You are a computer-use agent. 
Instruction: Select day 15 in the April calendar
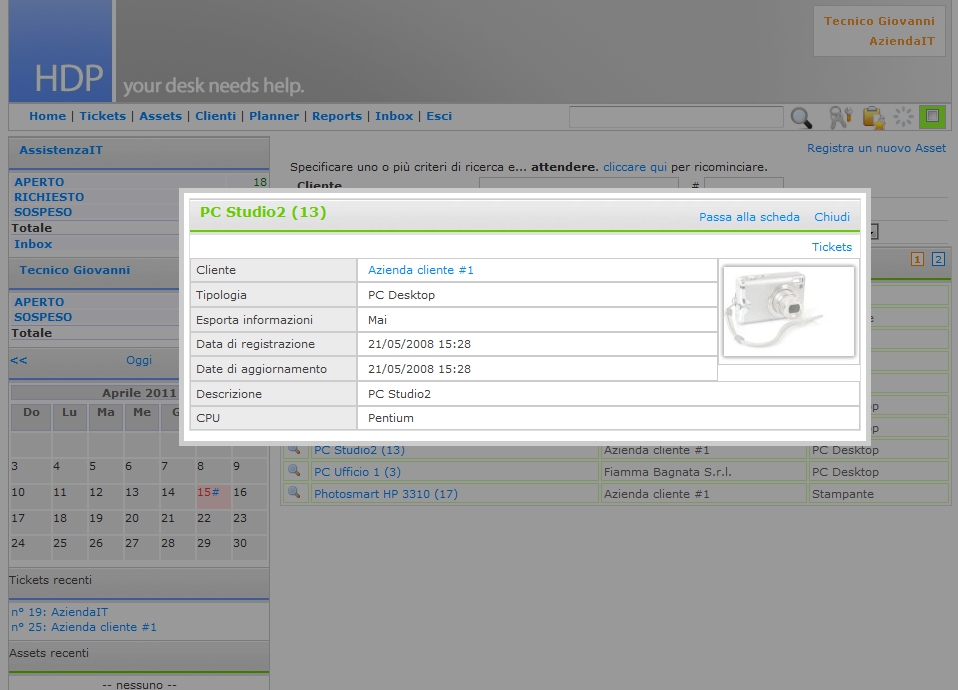point(206,492)
